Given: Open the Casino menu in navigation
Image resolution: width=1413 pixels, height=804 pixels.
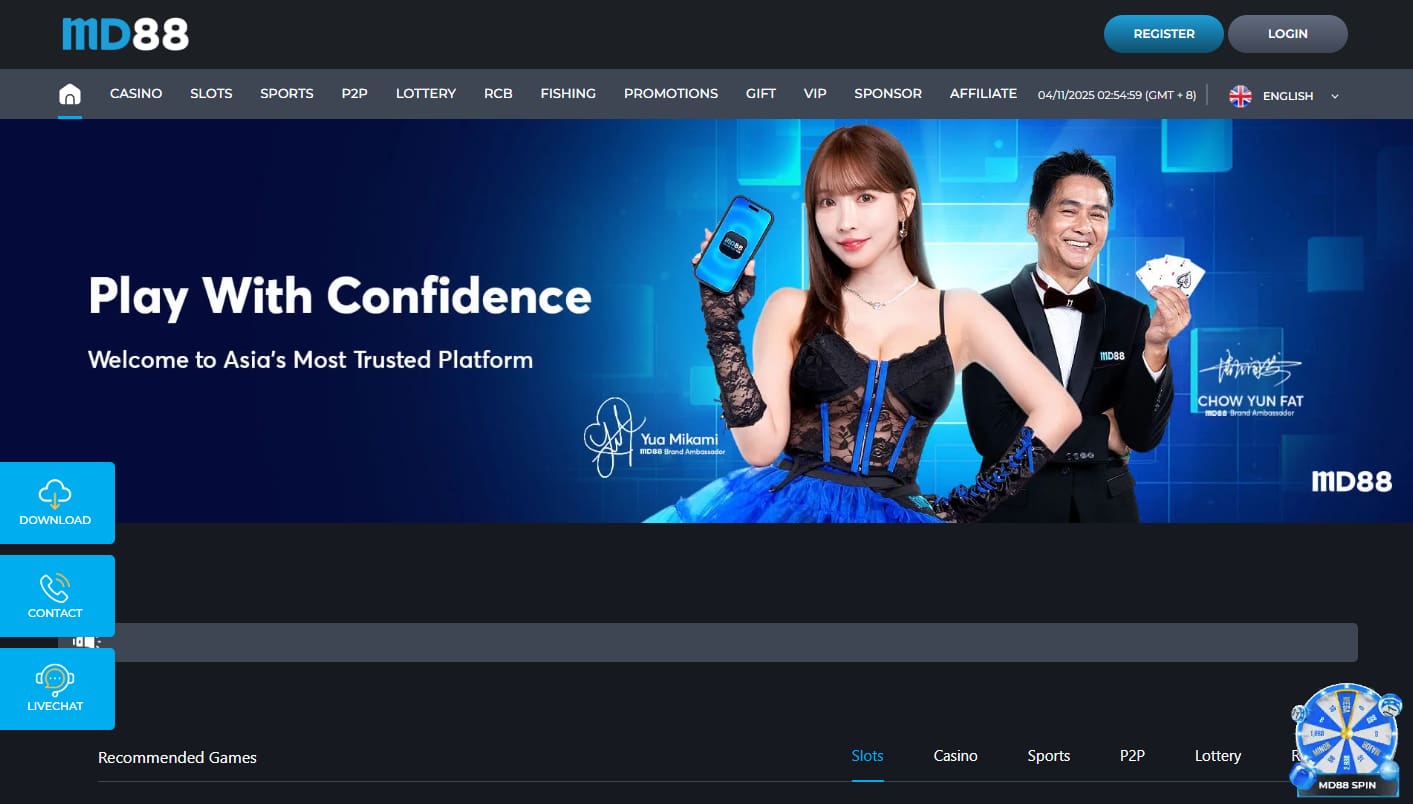Looking at the screenshot, I should [x=136, y=94].
